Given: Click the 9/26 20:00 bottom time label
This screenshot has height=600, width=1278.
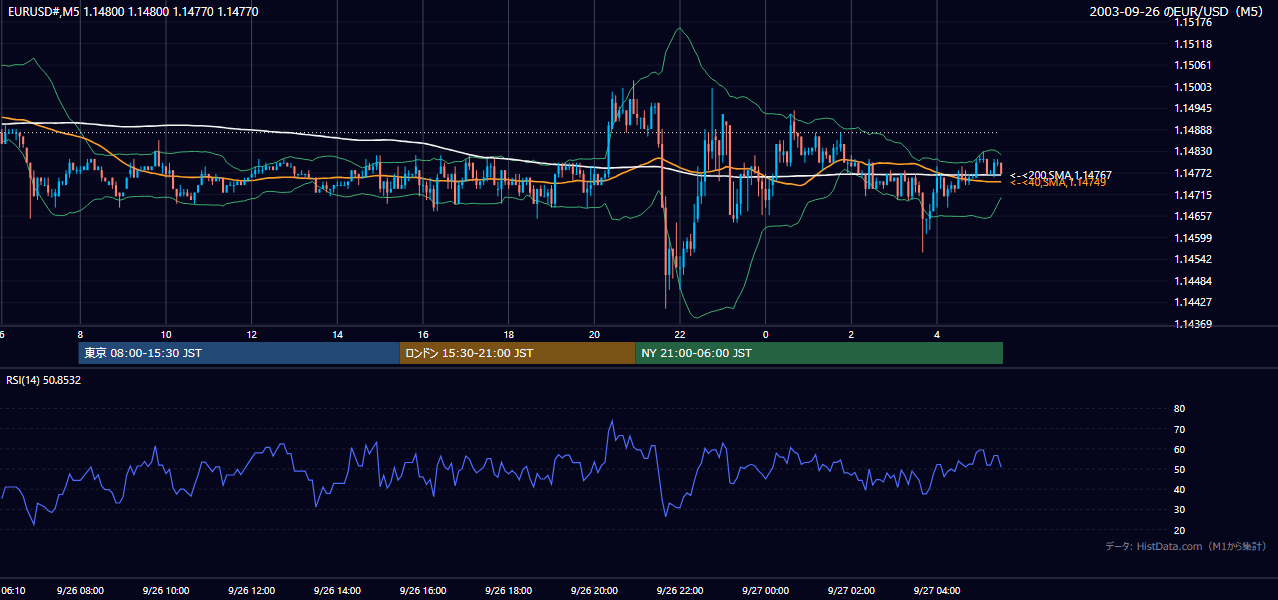Looking at the screenshot, I should (x=594, y=591).
